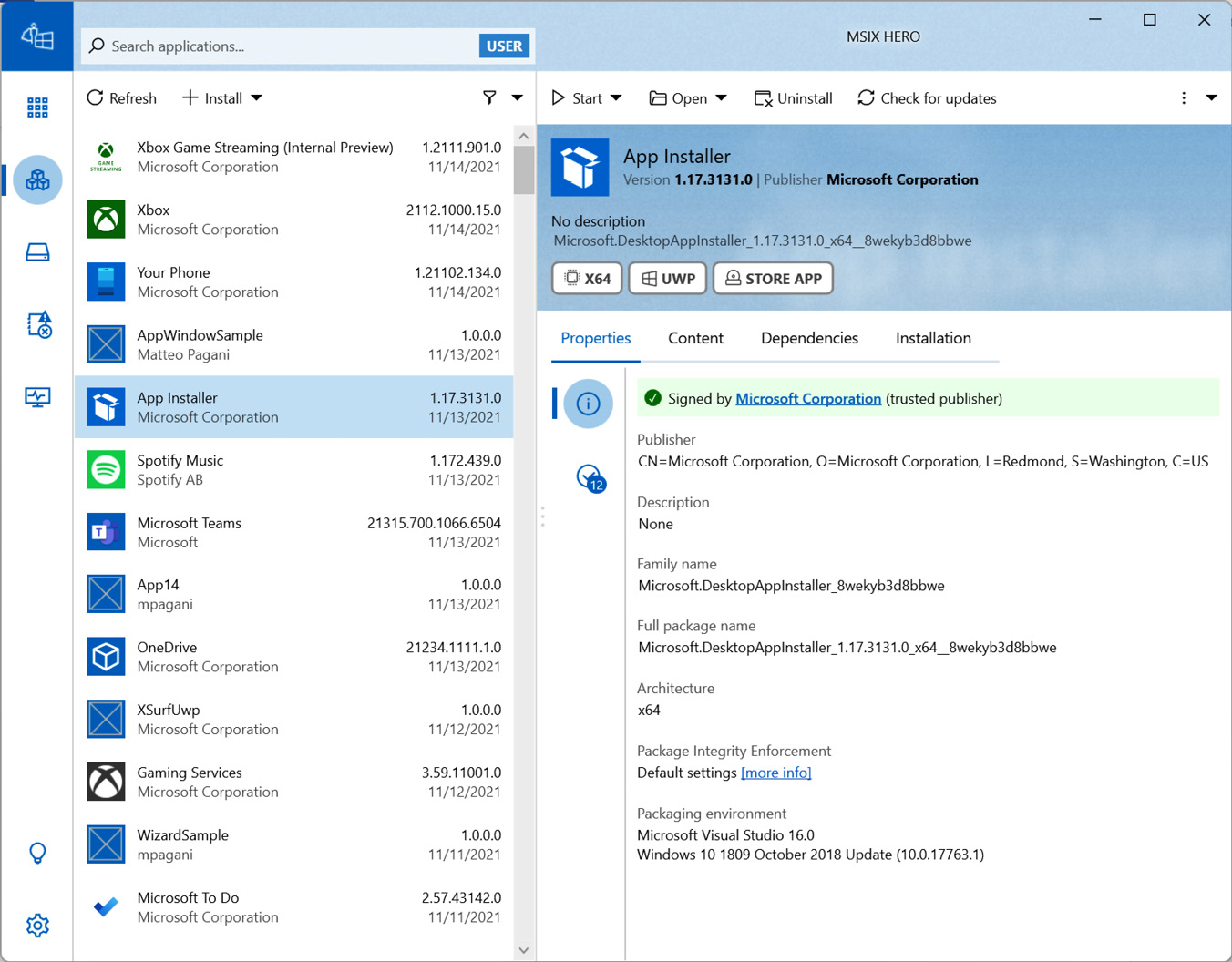Click the Gaming Services app icon

[x=106, y=782]
